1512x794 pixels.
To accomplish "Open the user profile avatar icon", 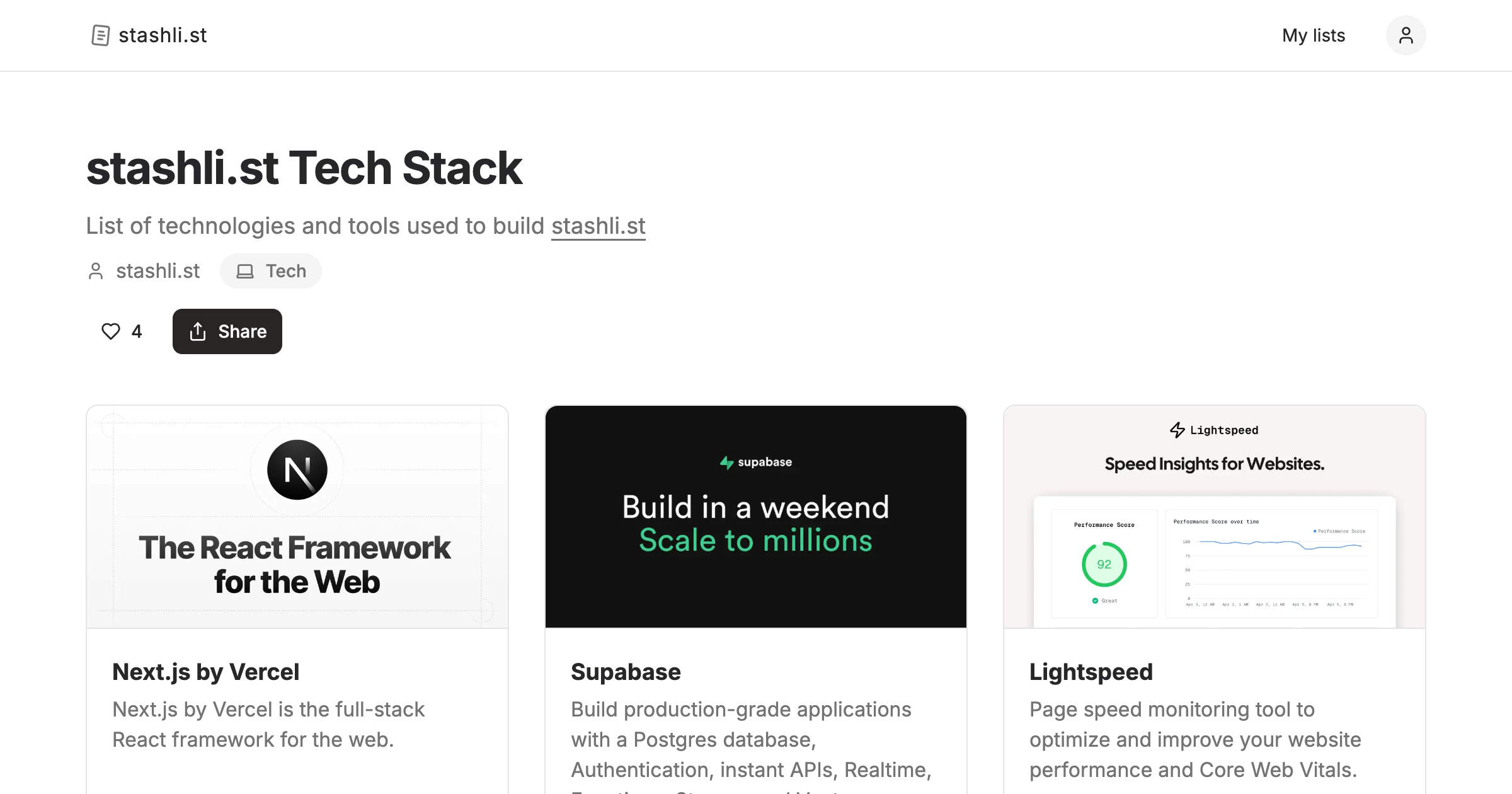I will (x=1406, y=35).
